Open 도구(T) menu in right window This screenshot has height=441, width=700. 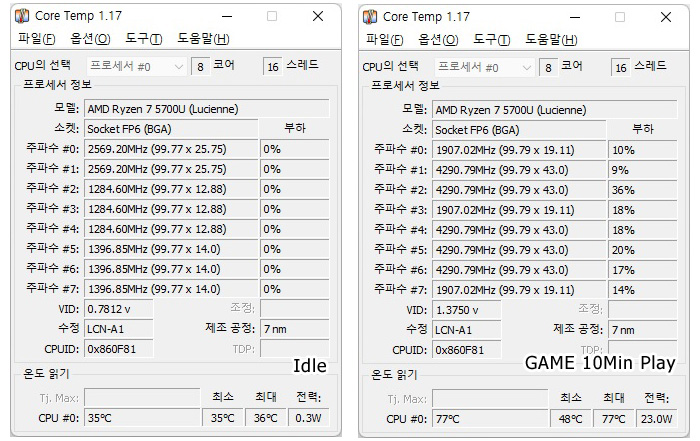490,40
